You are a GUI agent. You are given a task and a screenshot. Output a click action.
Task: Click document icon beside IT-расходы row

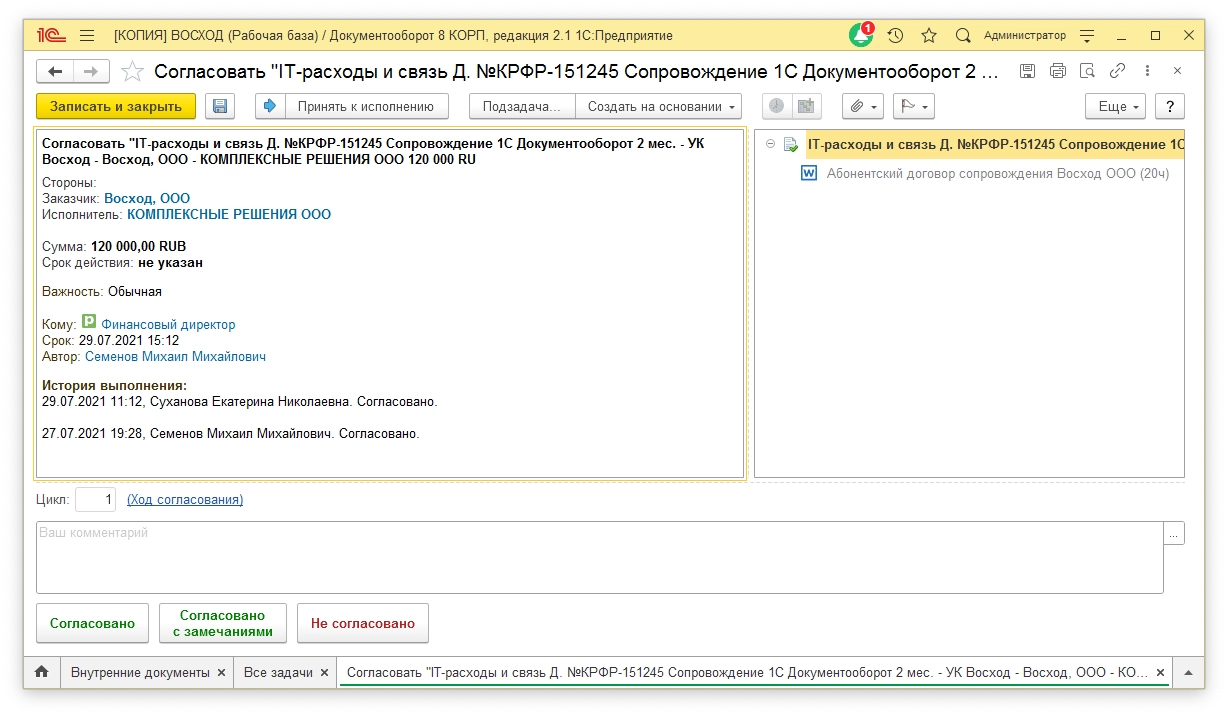pyautogui.click(x=790, y=144)
